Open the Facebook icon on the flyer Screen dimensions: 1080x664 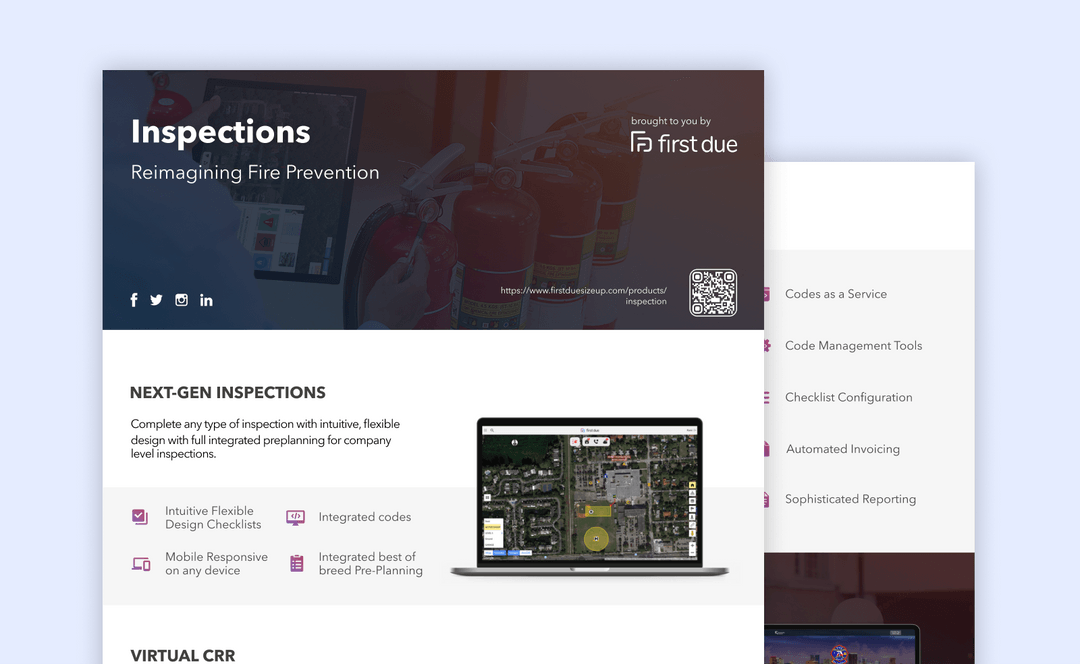133,299
